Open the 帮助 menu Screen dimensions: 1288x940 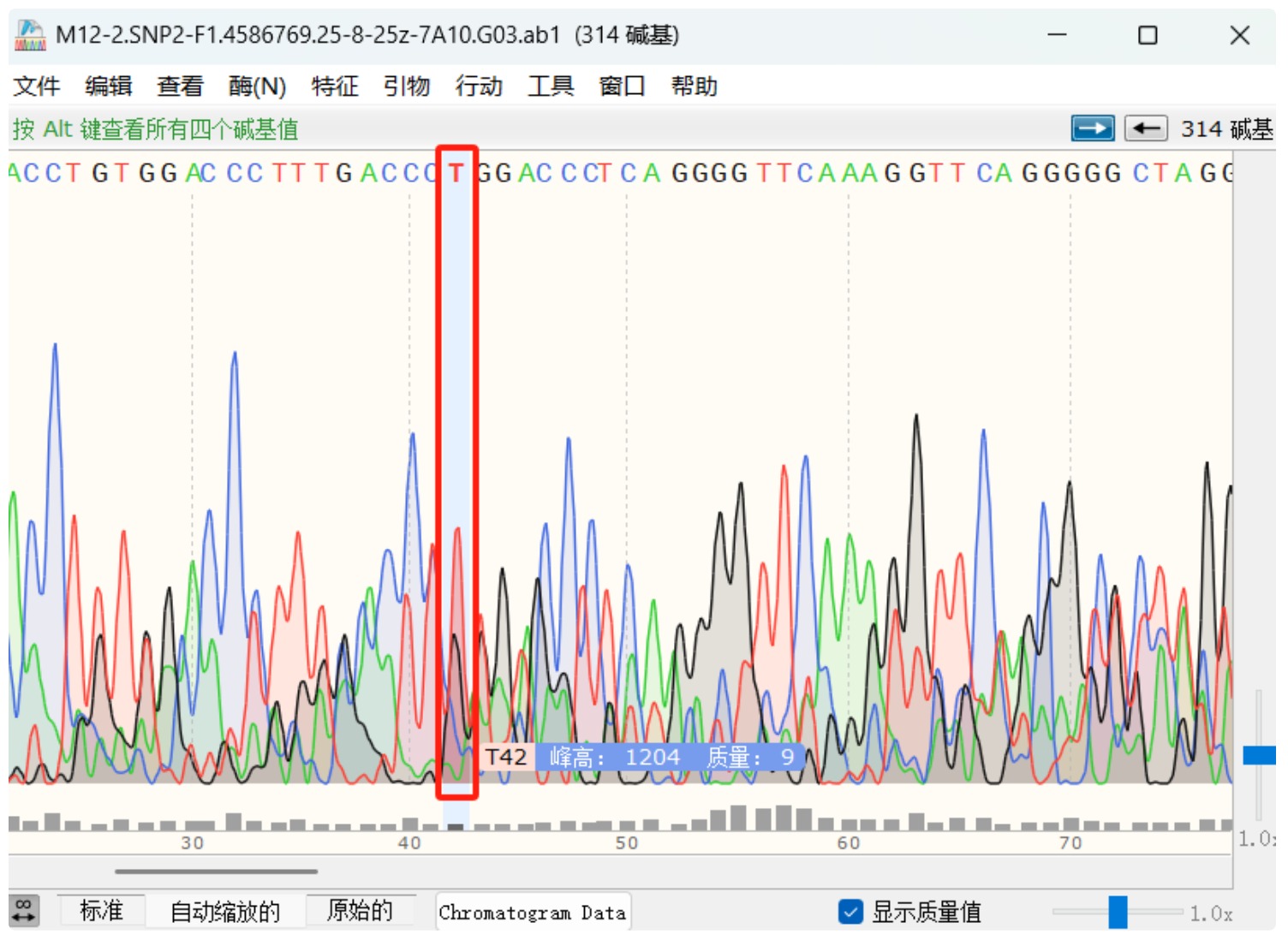tap(694, 86)
